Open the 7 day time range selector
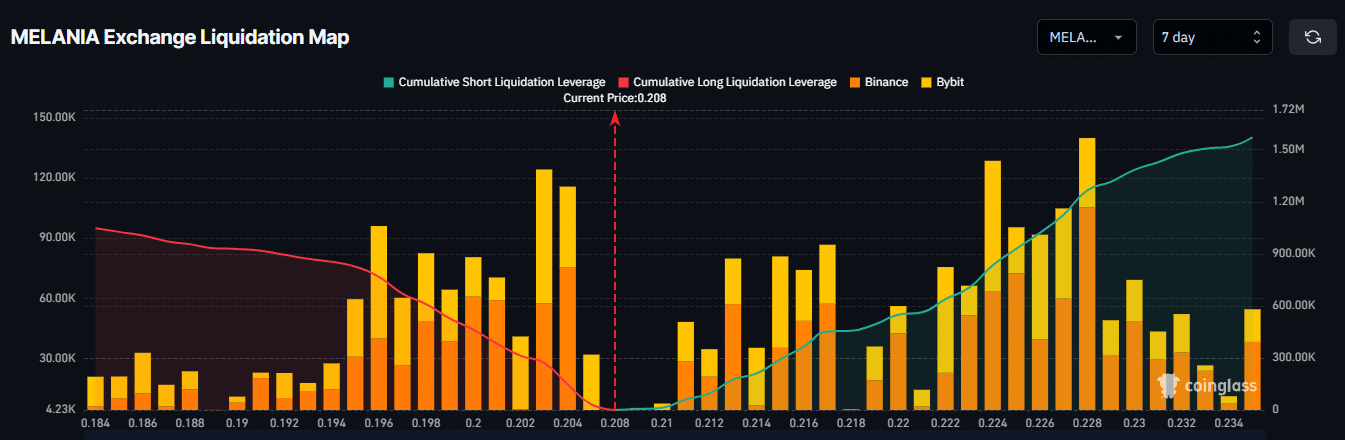This screenshot has width=1345, height=440. coord(1211,37)
